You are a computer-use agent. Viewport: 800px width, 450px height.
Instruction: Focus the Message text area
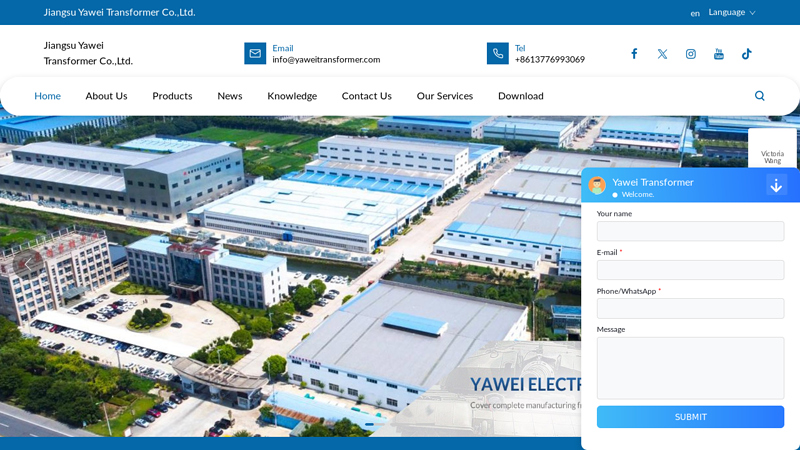point(690,368)
